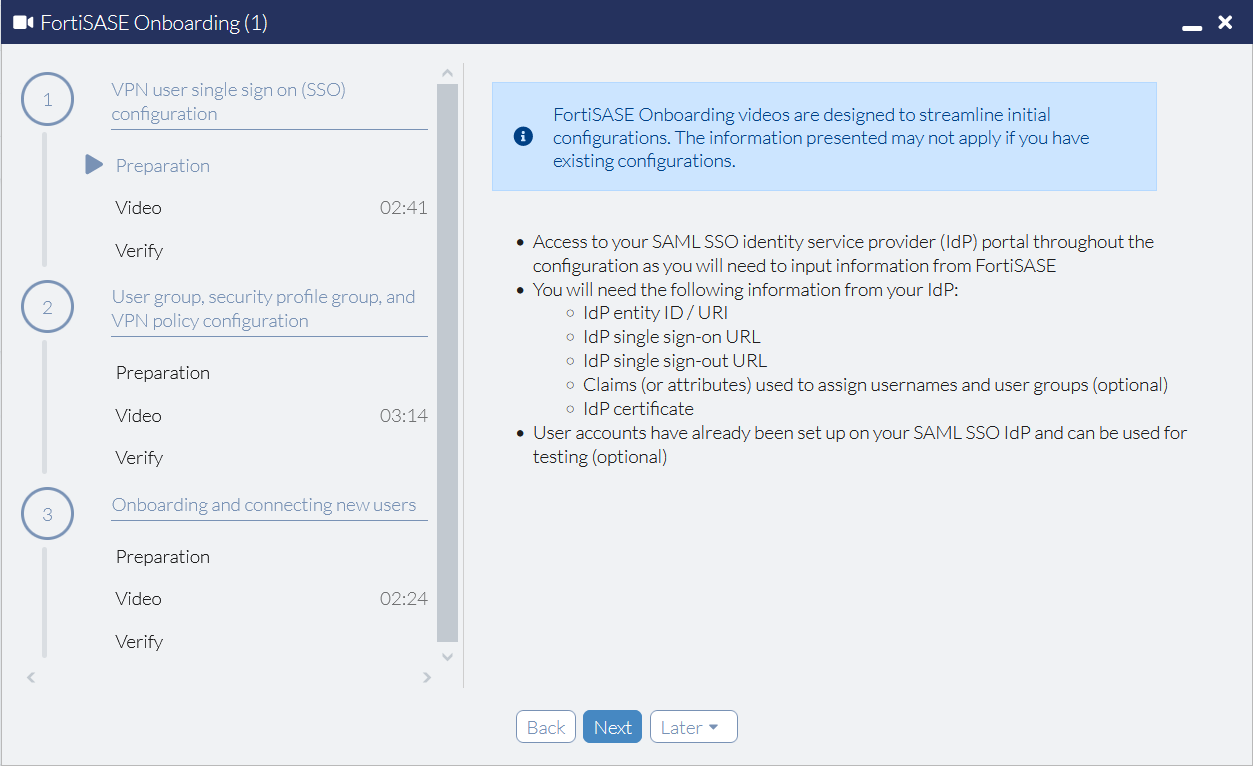This screenshot has width=1253, height=766.
Task: Select the step 3 circle indicator
Action: 47,513
